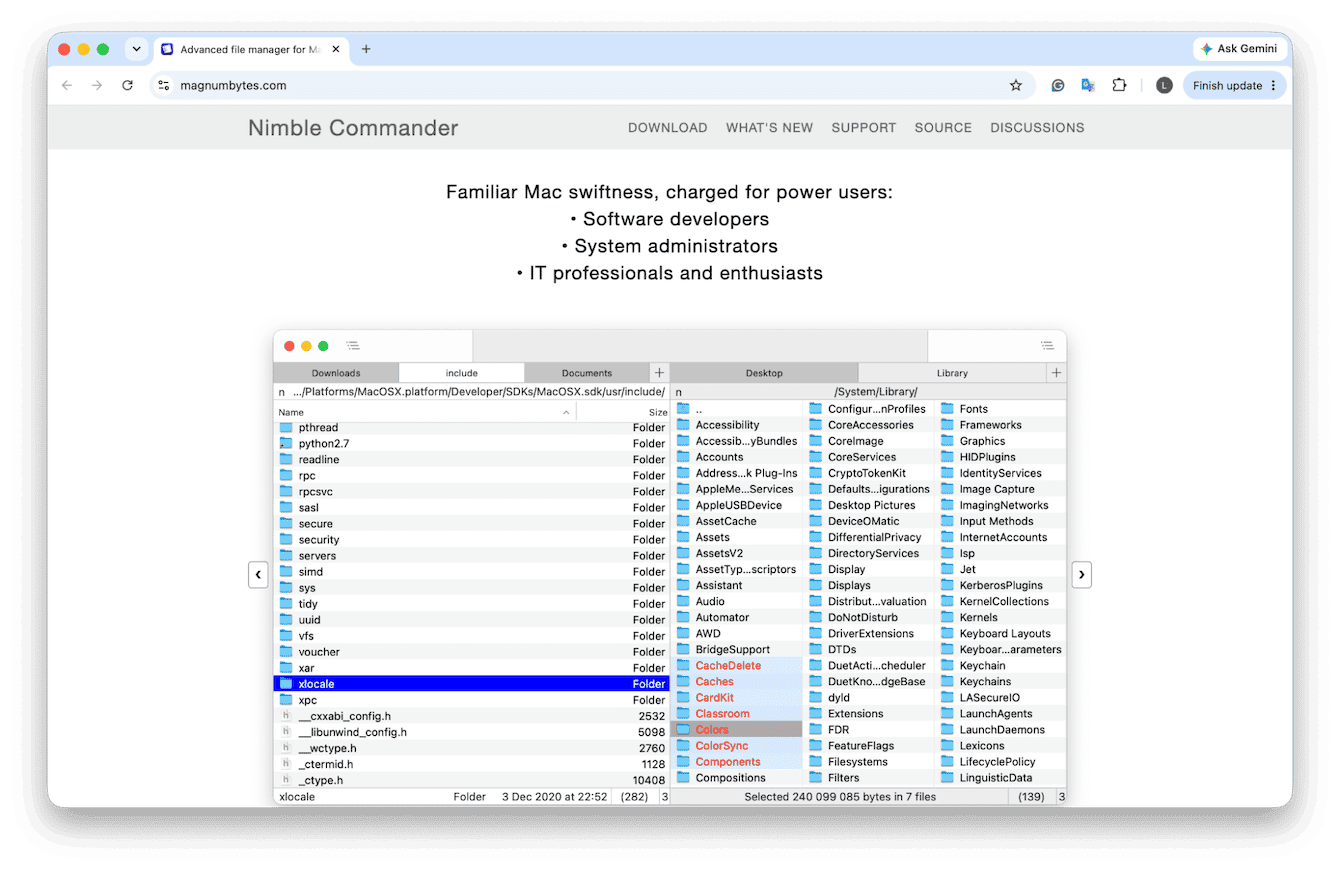Show next screenshot in carousel
The image size is (1340, 871).
1082,575
